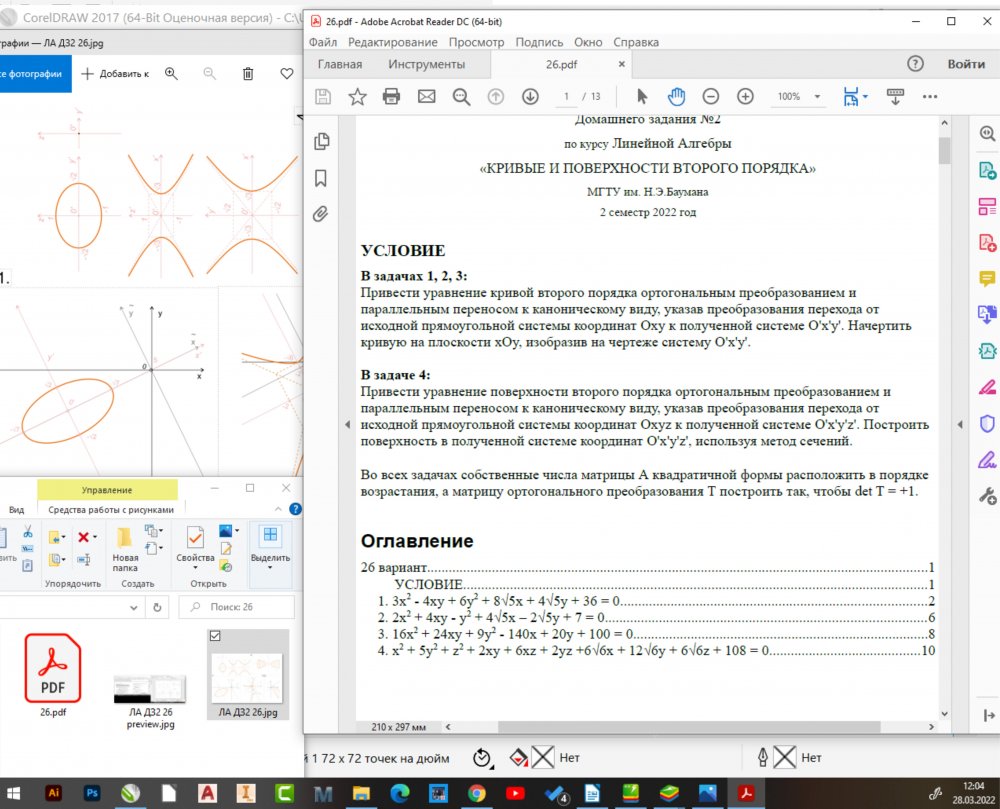This screenshot has height=809, width=1000.
Task: Open page thumbnails panel in left sidebar
Action: click(322, 142)
